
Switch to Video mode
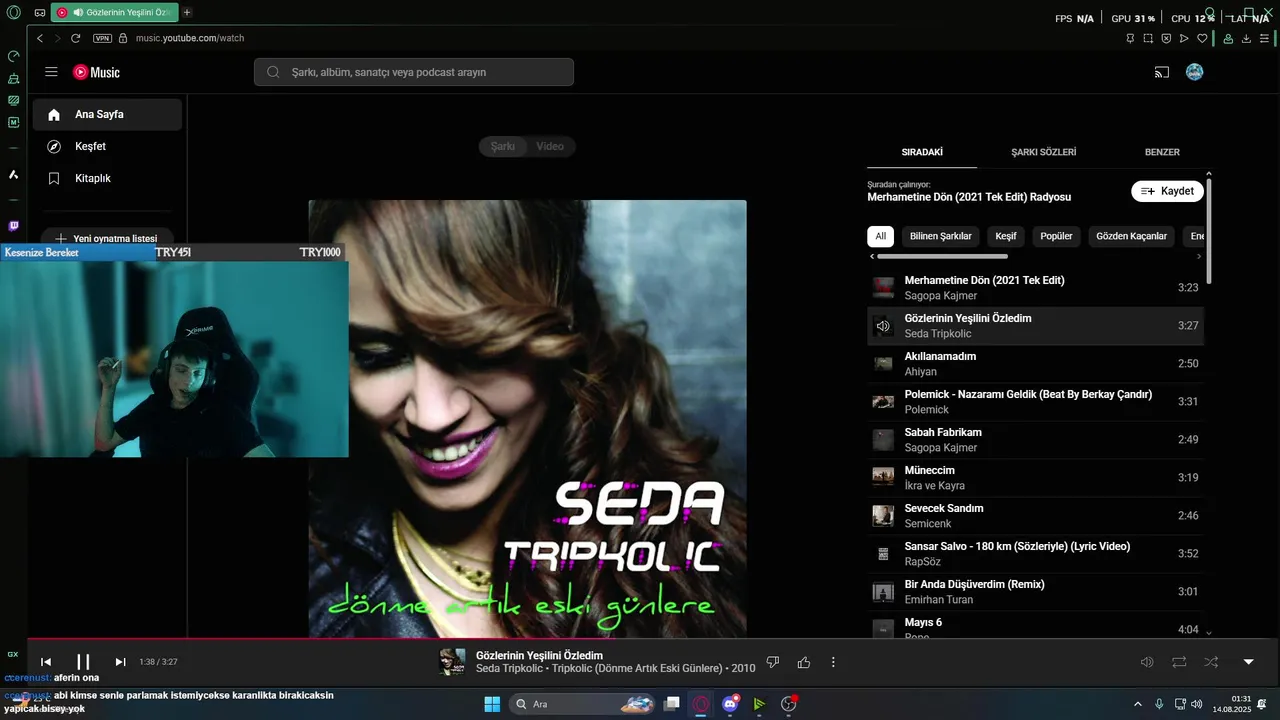click(x=550, y=146)
